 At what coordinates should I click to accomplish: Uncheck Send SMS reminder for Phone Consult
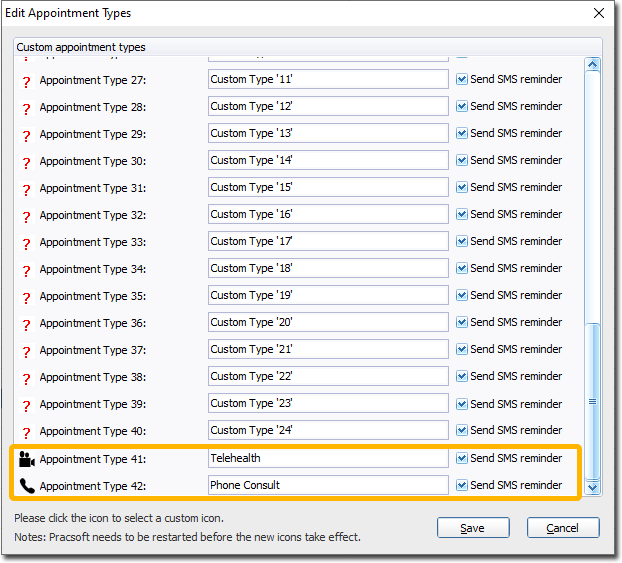point(462,485)
